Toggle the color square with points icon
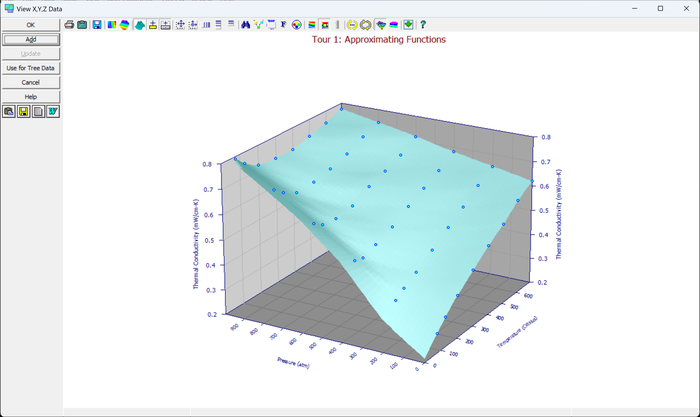700x417 pixels. click(x=325, y=25)
